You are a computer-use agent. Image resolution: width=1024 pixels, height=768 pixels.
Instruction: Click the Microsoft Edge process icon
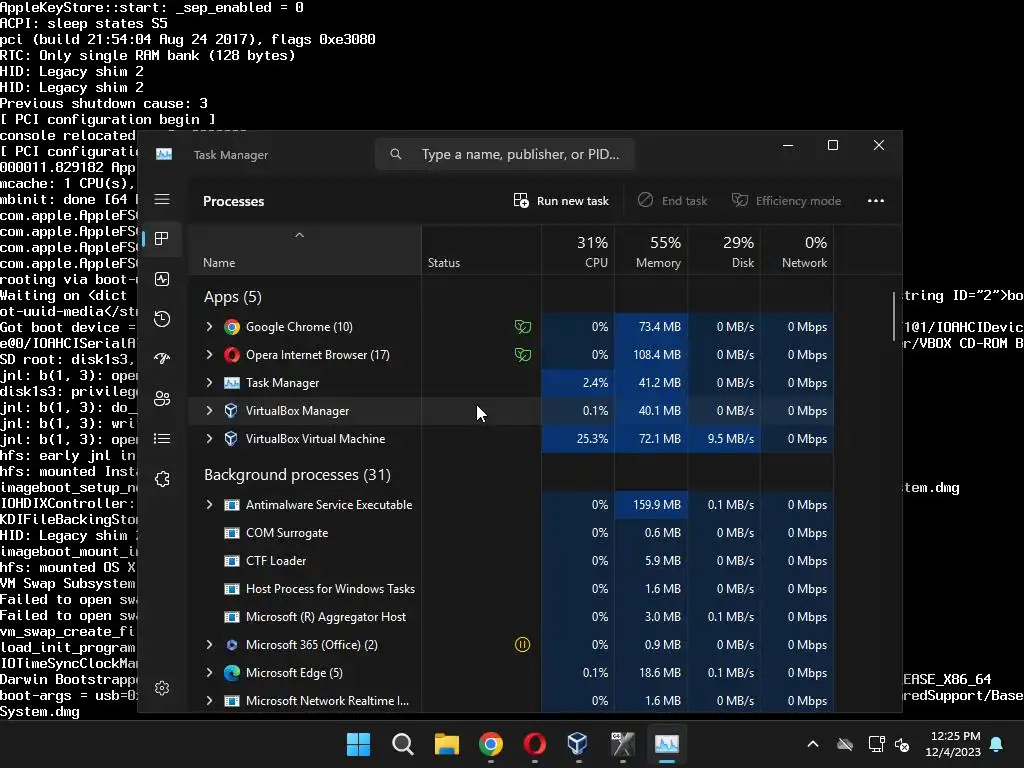tap(231, 673)
